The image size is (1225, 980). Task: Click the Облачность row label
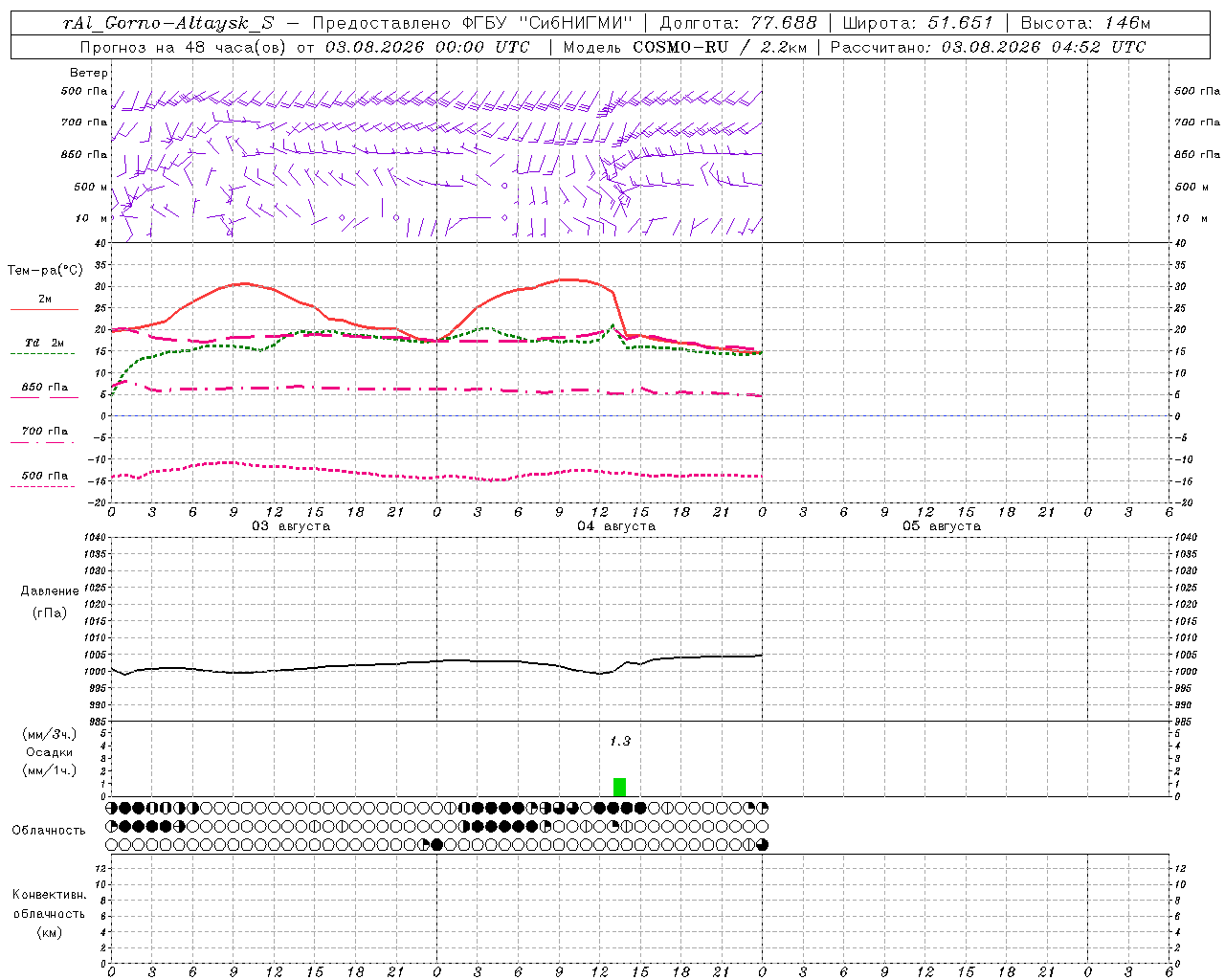click(49, 830)
